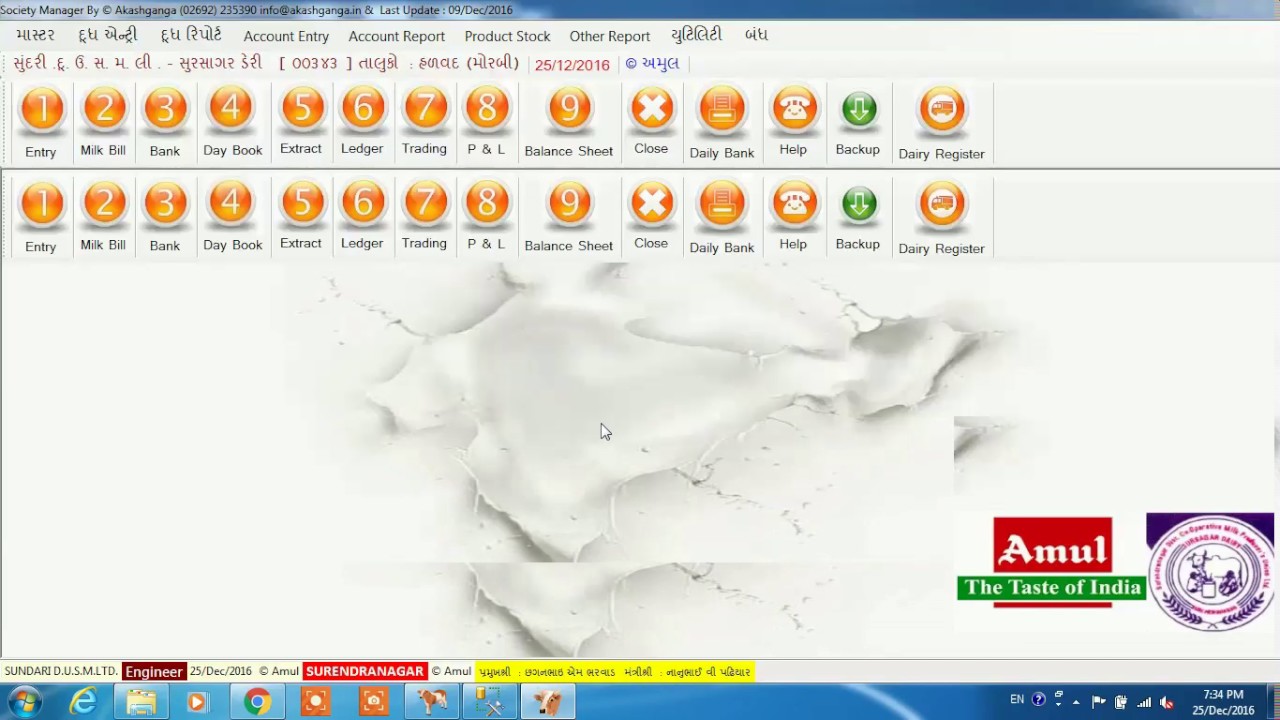The height and width of the screenshot is (720, 1280).
Task: Open Google Chrome from the taskbar
Action: click(x=257, y=702)
